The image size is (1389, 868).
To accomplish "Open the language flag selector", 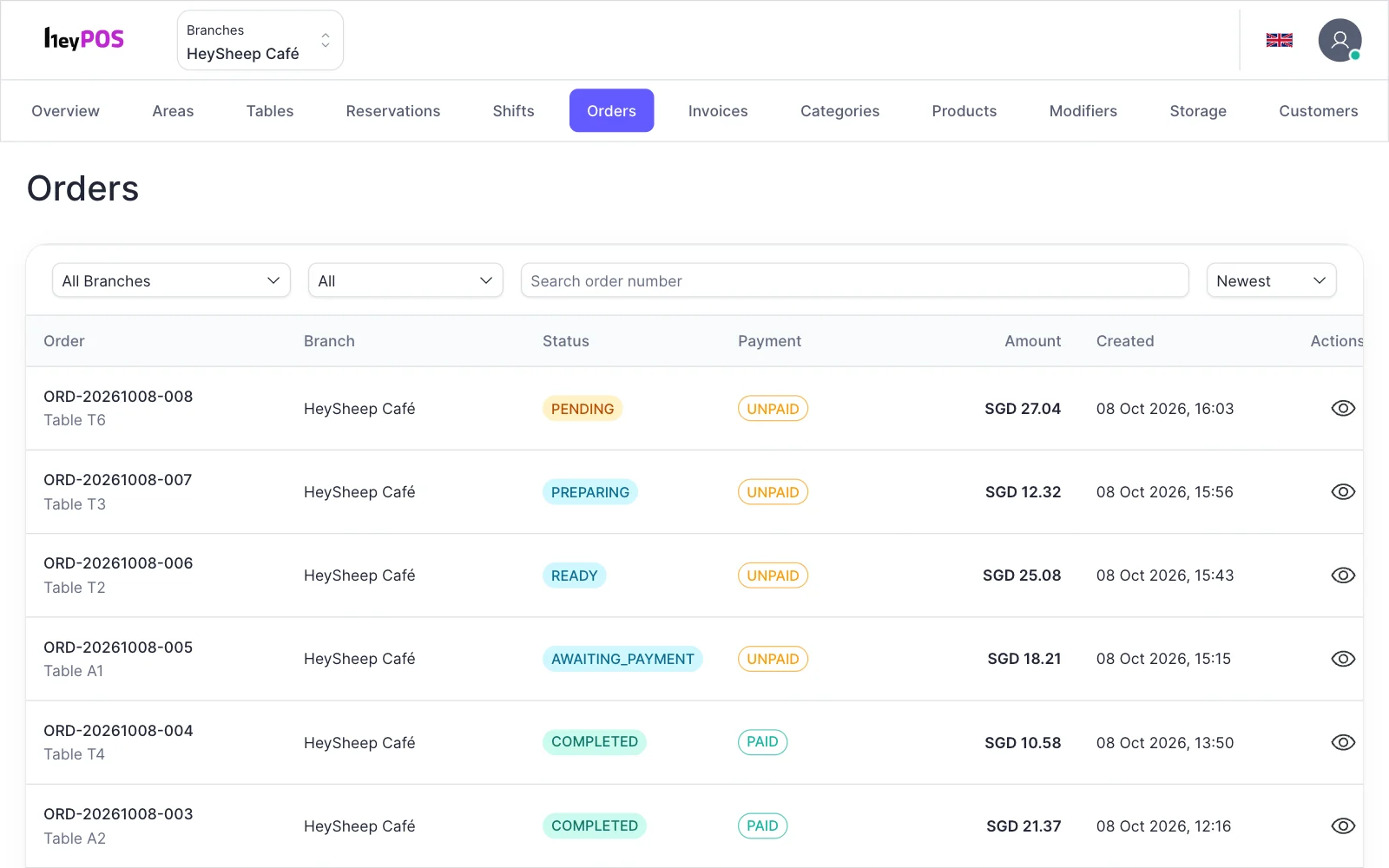I will [1279, 40].
